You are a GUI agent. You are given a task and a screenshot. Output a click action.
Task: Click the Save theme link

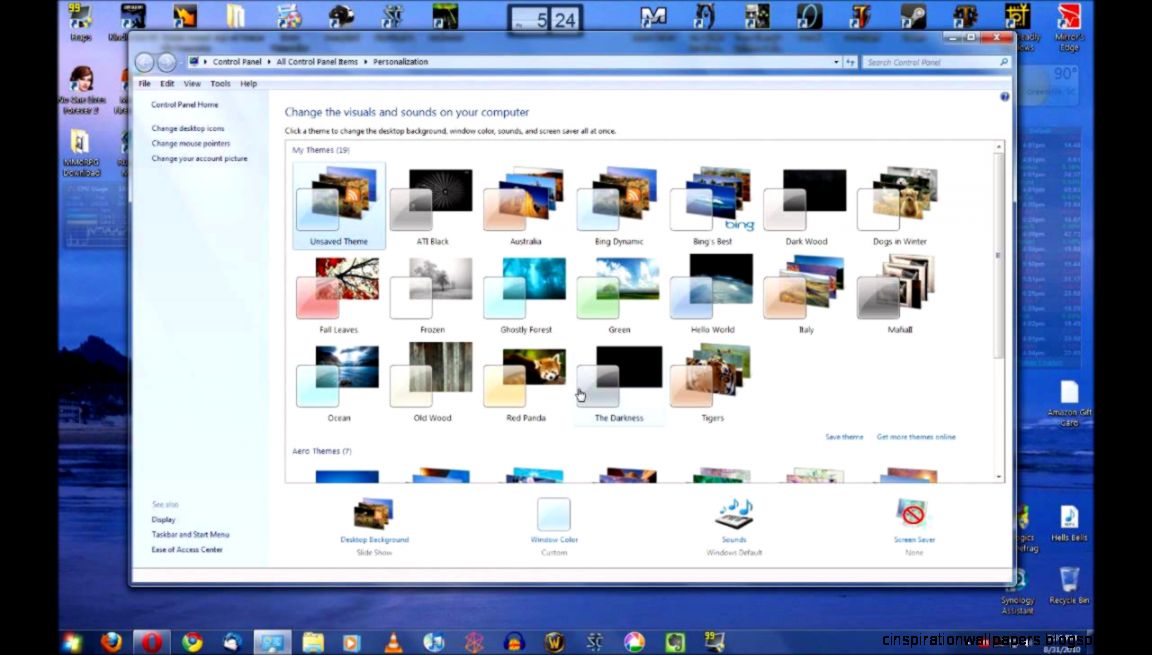click(x=844, y=437)
